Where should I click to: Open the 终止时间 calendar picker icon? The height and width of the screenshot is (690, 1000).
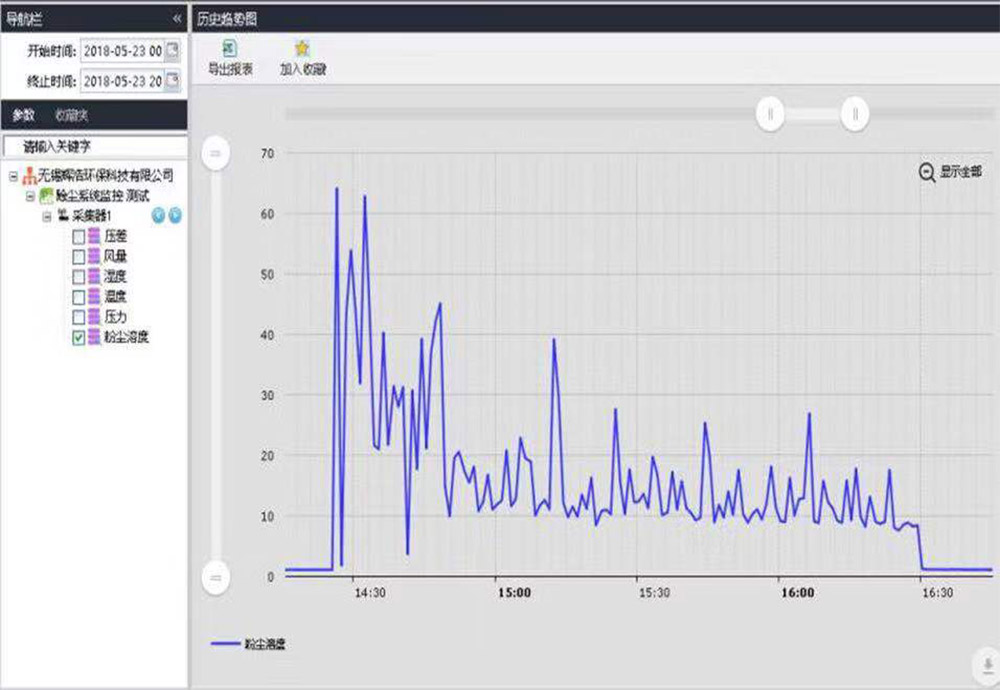point(172,80)
